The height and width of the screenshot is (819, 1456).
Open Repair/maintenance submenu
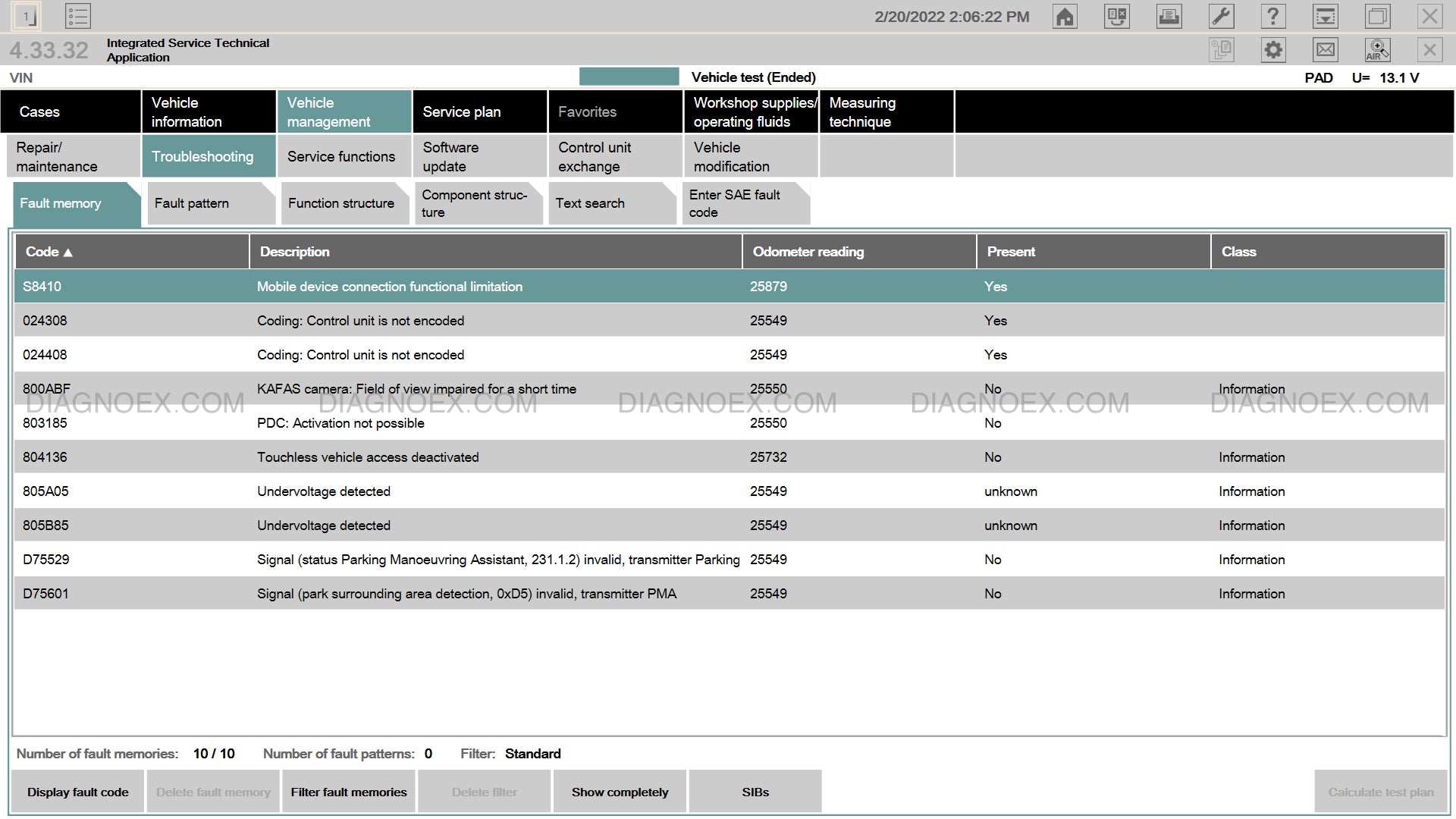[x=74, y=156]
